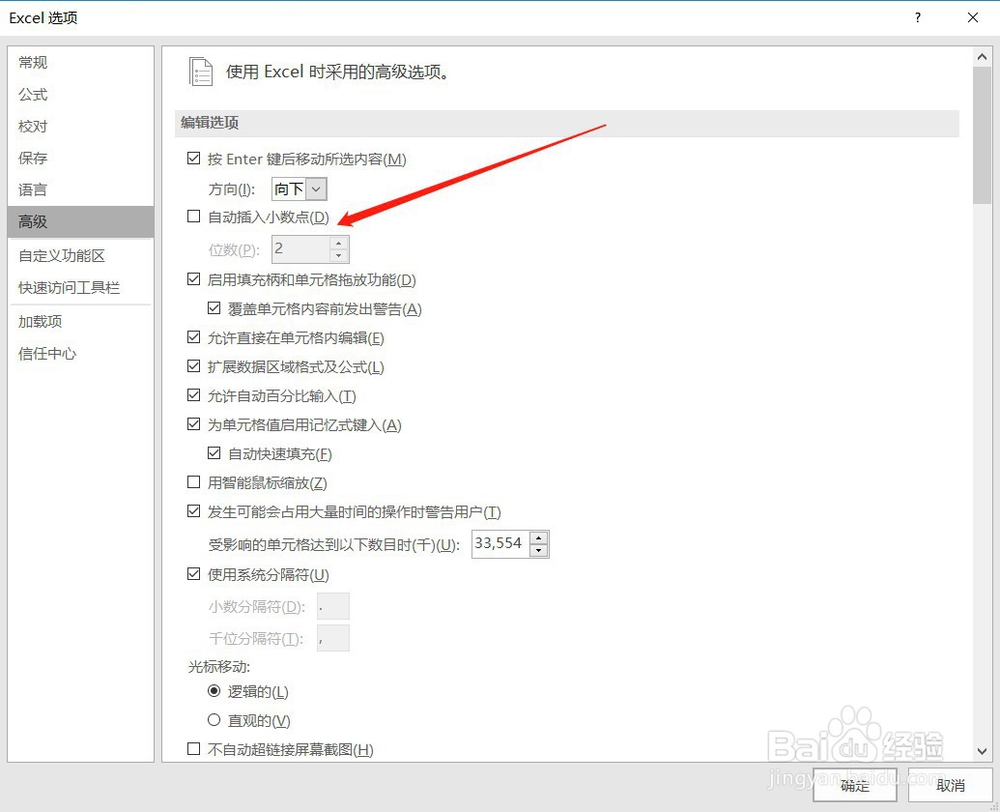Click the 确定 button
Screen dimensions: 1000x812
tap(855, 785)
